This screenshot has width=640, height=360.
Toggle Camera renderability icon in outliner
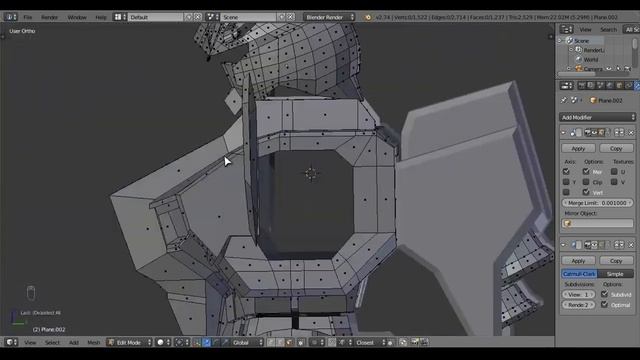627,69
